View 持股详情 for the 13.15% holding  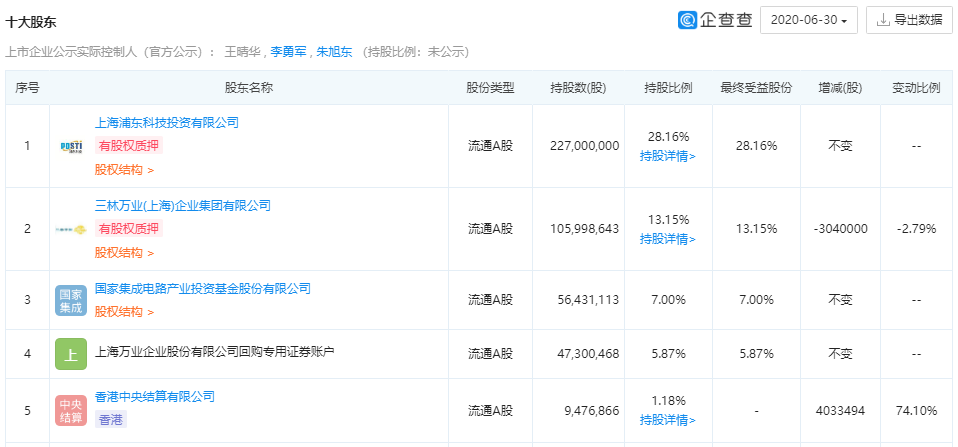[x=668, y=239]
